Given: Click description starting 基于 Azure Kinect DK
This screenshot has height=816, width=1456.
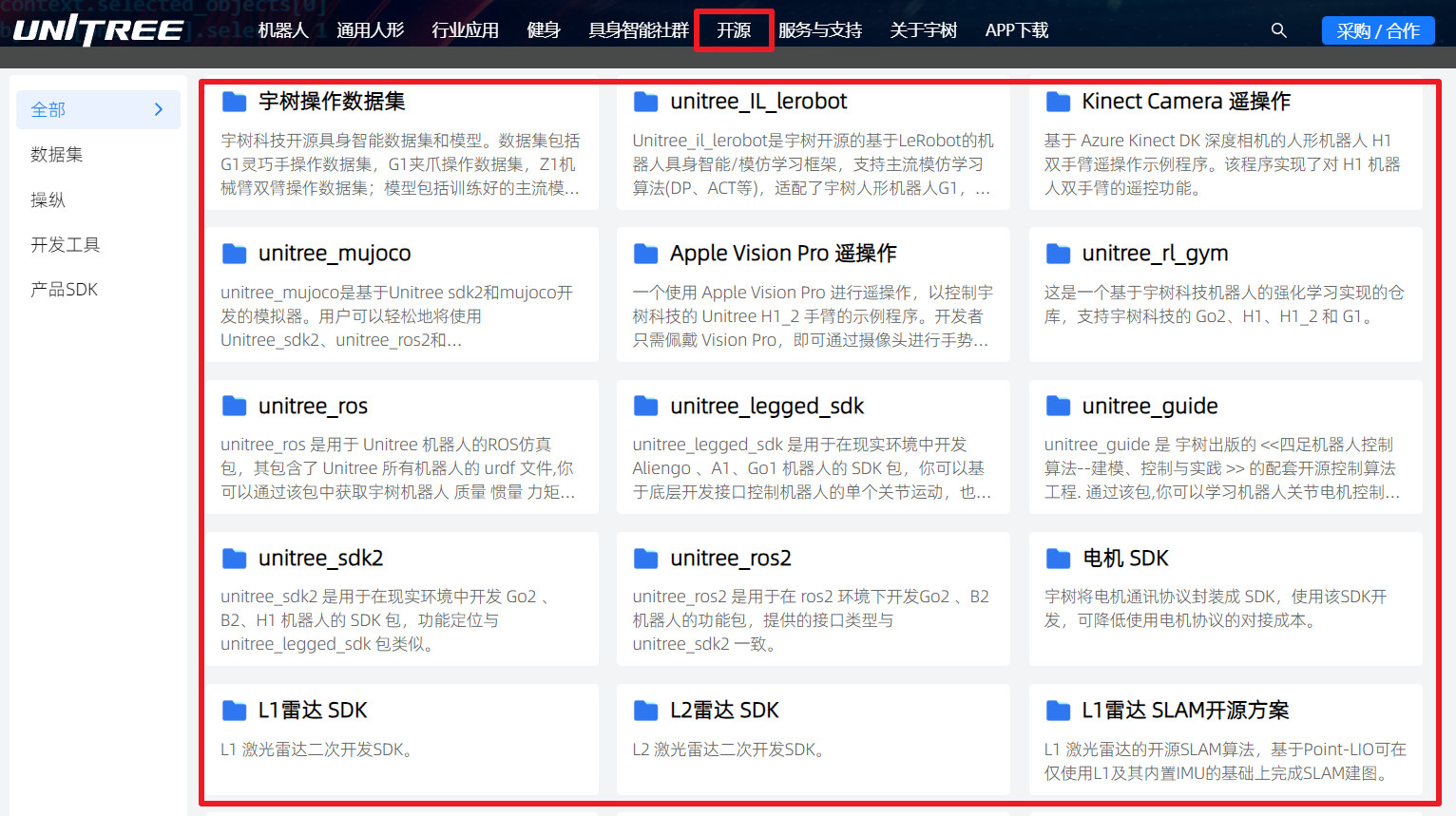Looking at the screenshot, I should tap(1222, 164).
